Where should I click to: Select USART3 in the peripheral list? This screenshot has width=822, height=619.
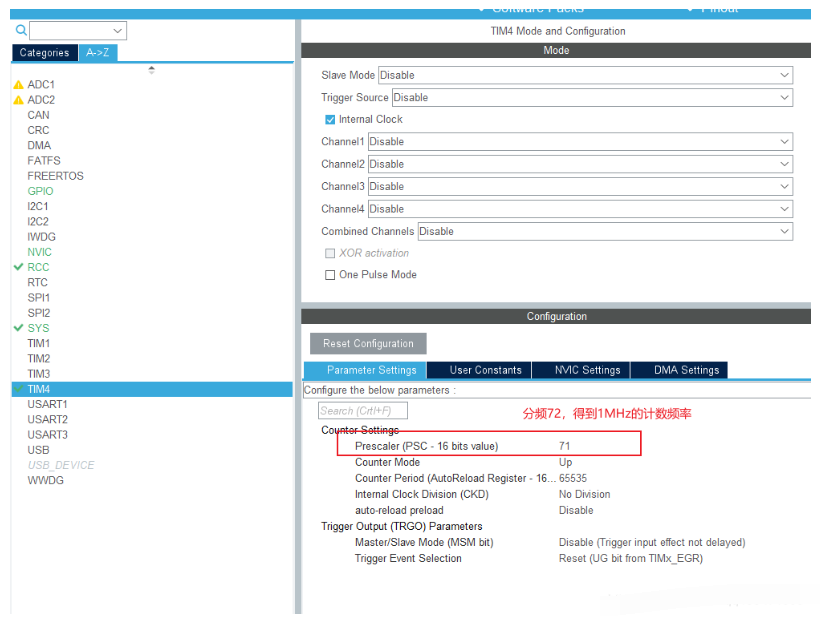click(48, 435)
